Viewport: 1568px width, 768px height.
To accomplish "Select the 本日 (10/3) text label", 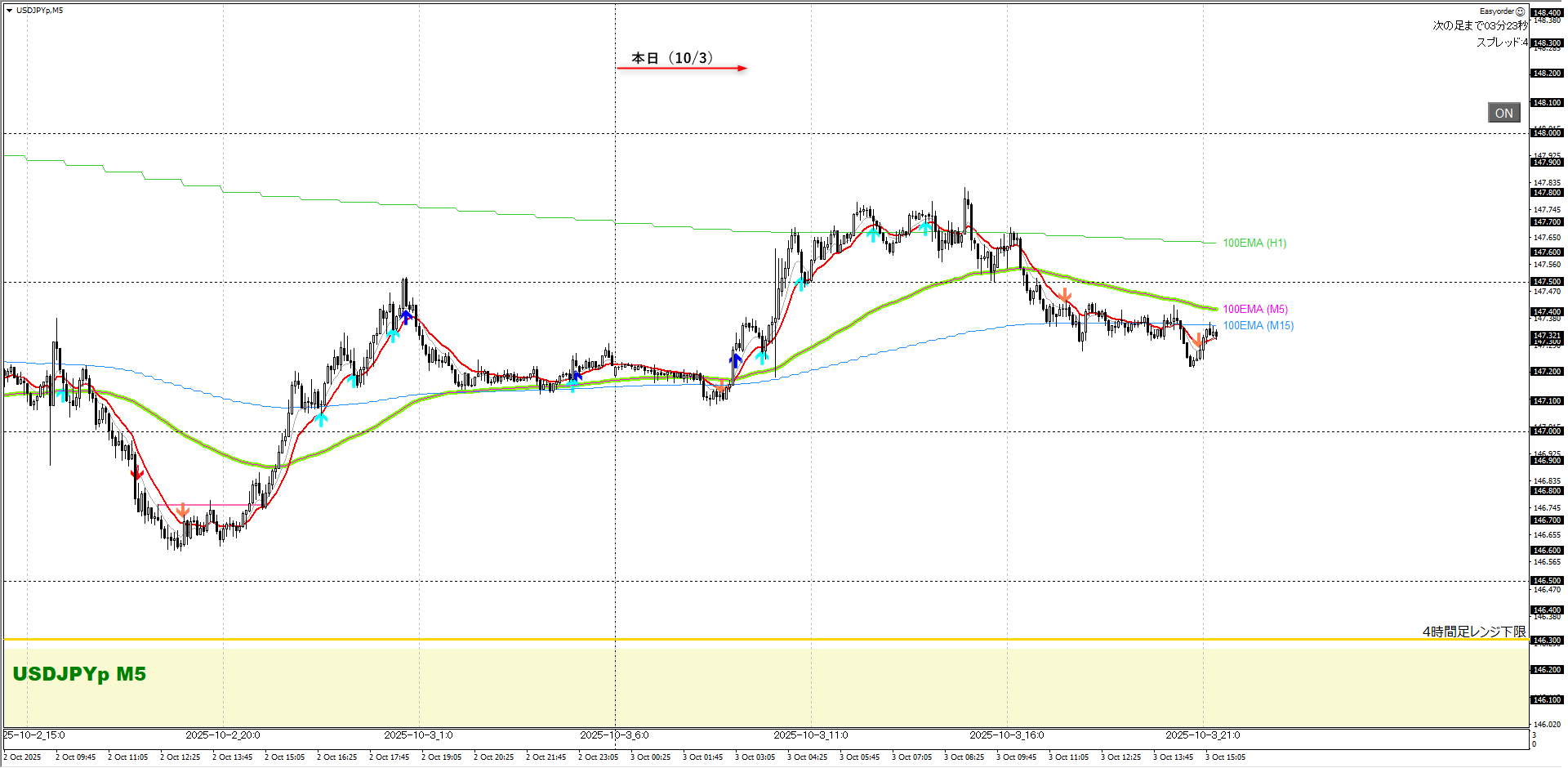I will 672,58.
